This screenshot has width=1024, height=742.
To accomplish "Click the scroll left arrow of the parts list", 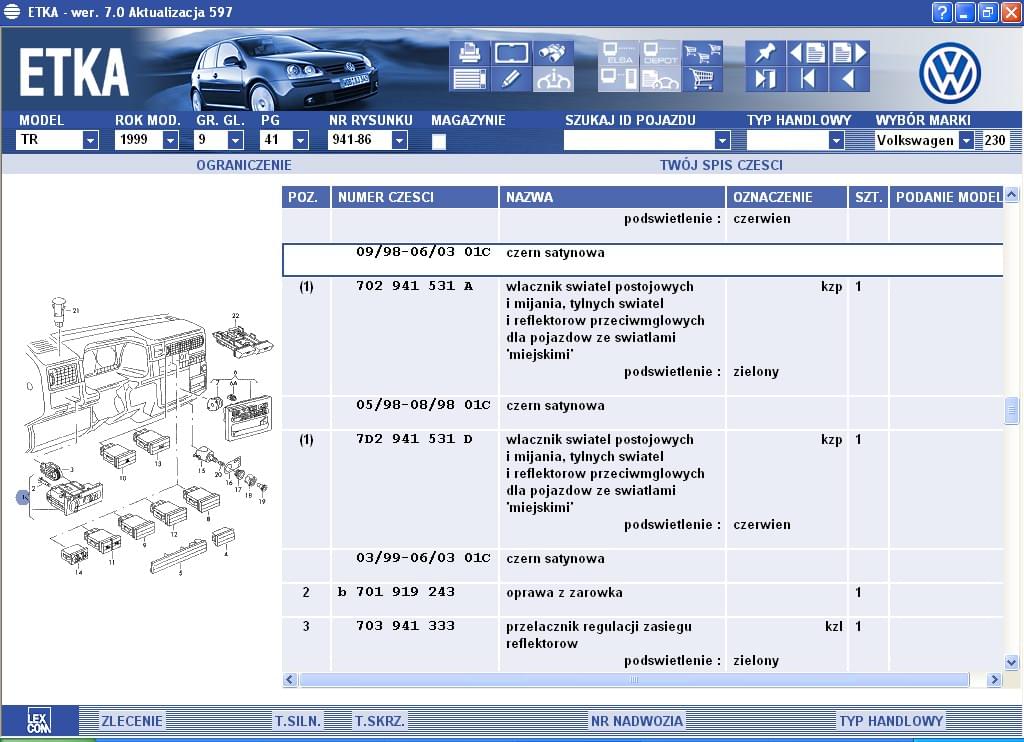I will (x=291, y=680).
